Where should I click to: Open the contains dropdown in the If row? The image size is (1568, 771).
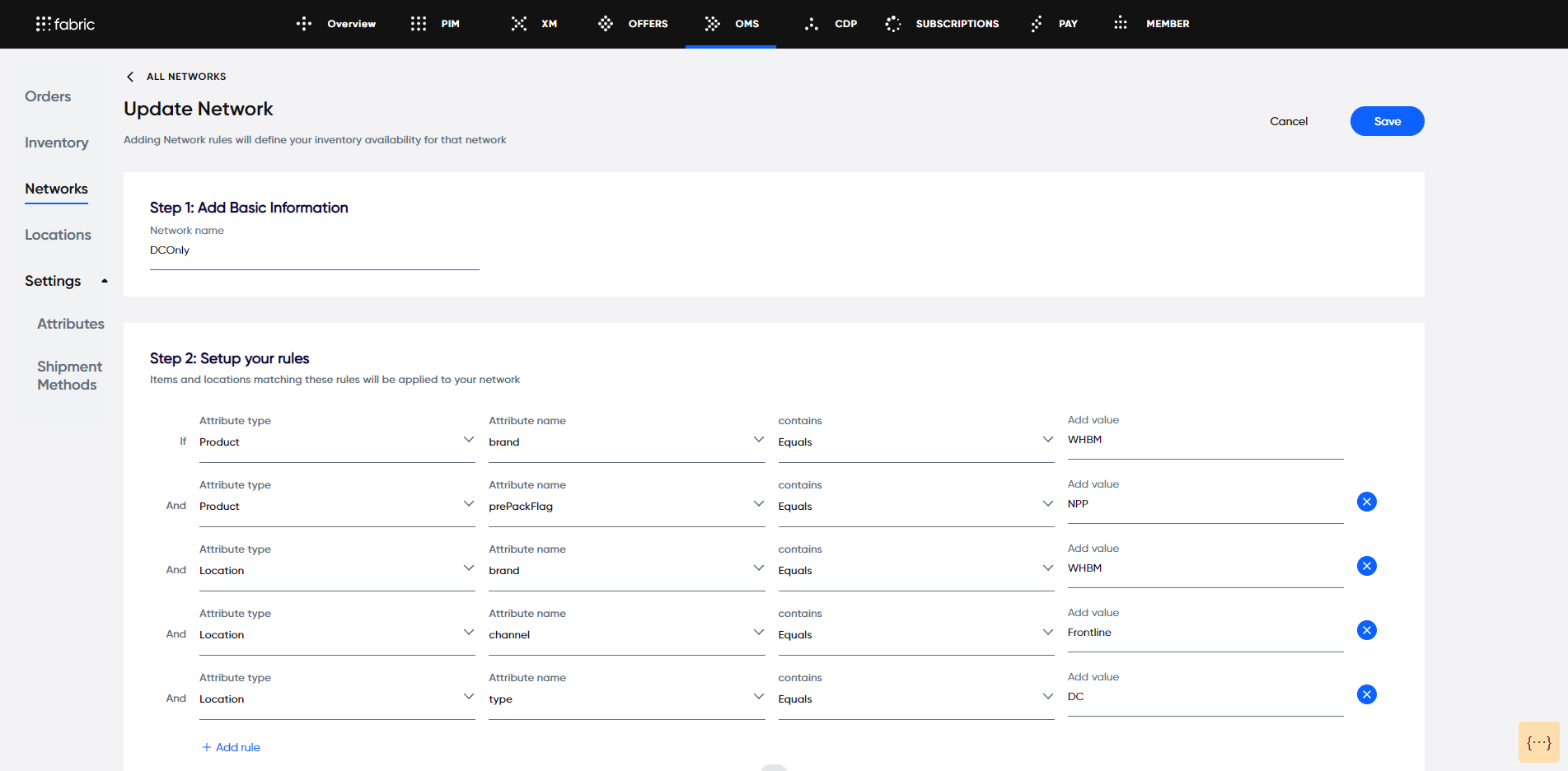click(916, 442)
